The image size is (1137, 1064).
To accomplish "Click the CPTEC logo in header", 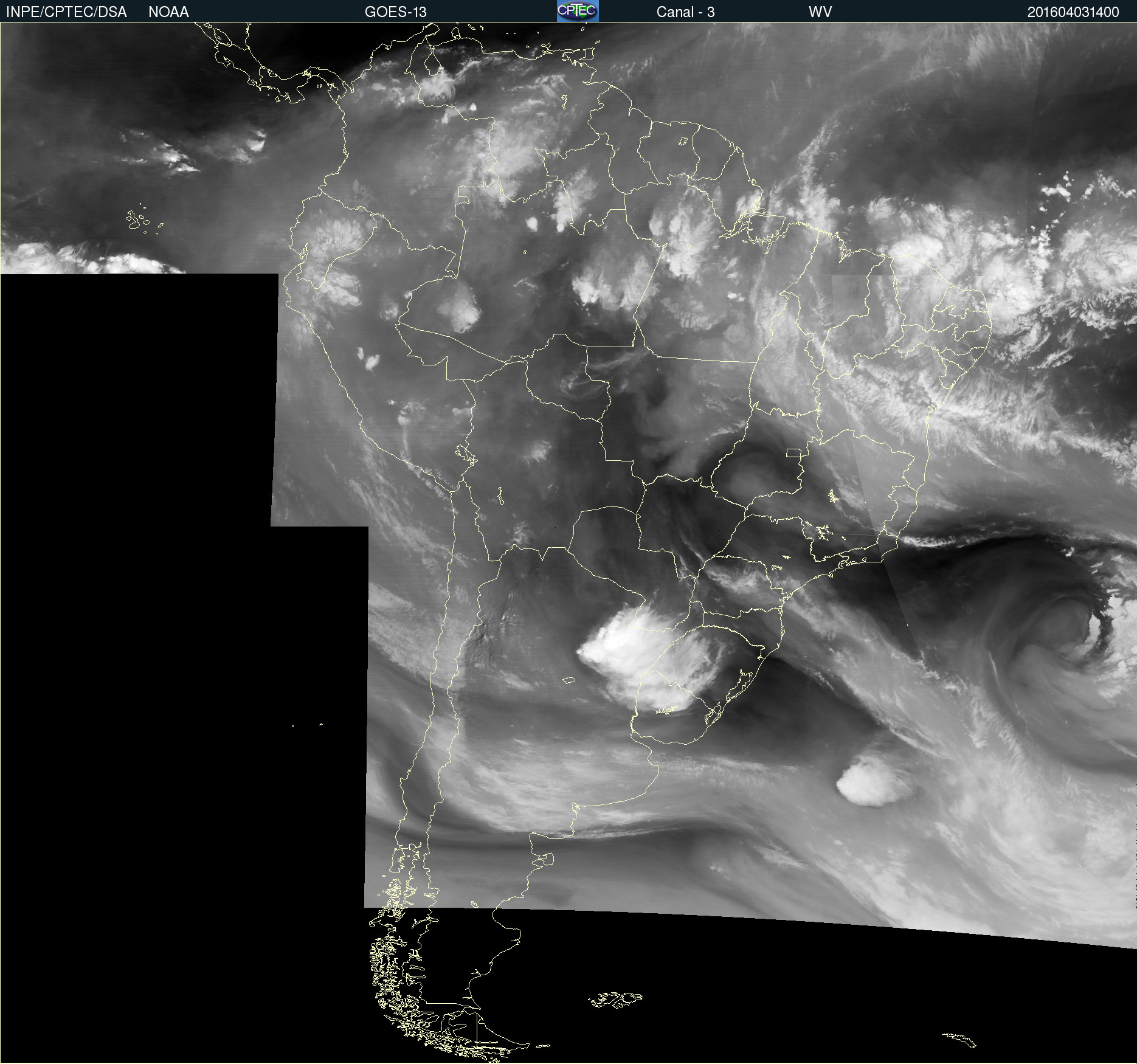I will (x=578, y=11).
